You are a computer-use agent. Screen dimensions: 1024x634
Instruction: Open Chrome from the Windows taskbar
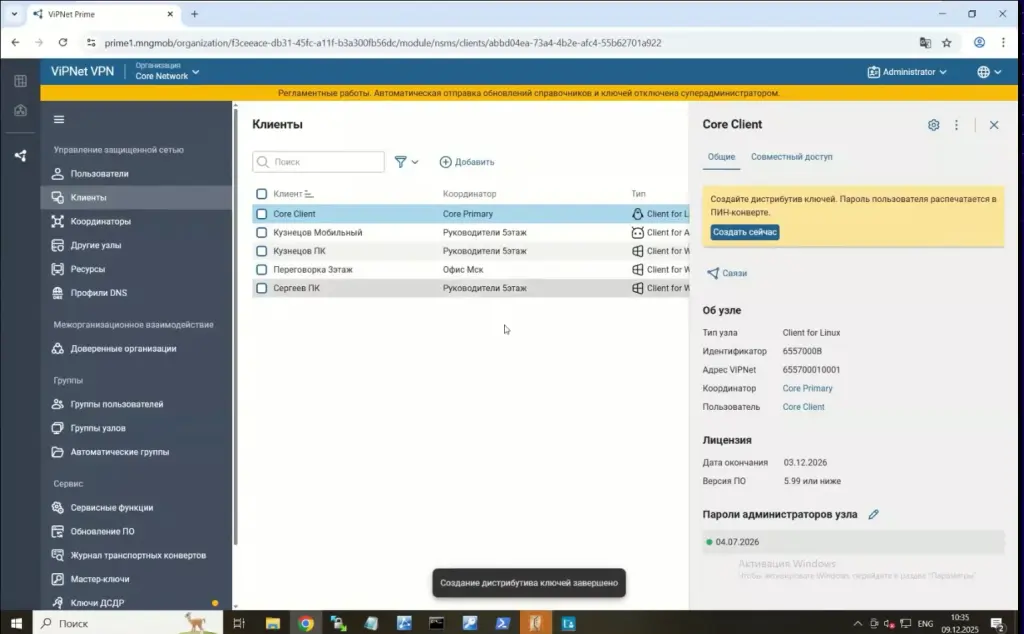point(306,624)
